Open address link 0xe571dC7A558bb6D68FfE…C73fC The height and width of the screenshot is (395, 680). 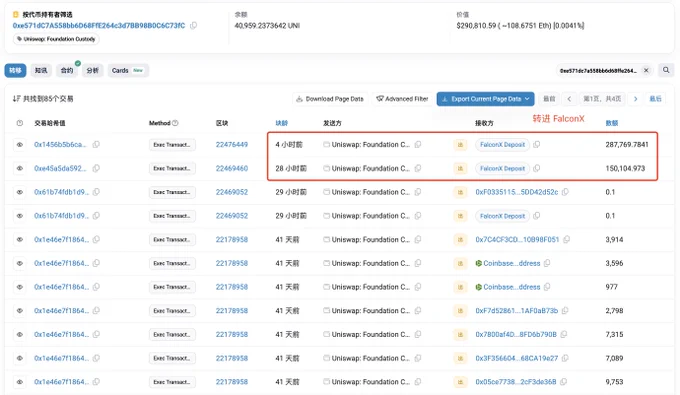pos(99,26)
